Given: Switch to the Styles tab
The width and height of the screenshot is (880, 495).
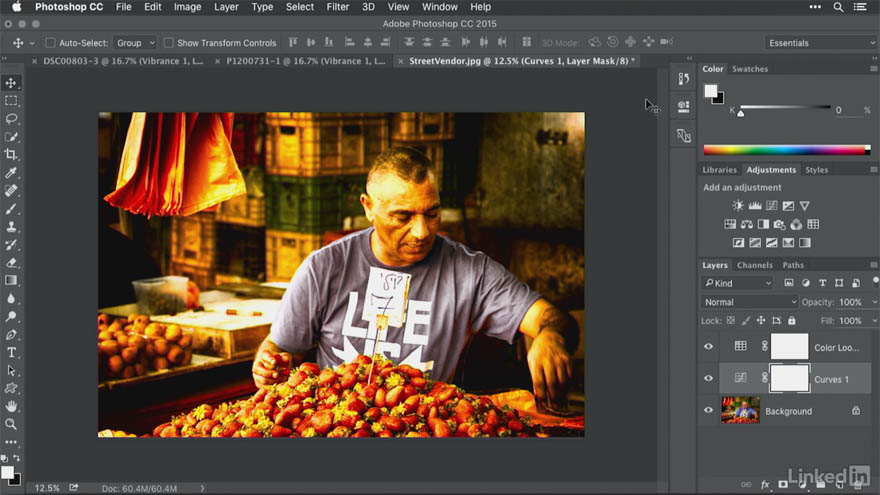Looking at the screenshot, I should click(817, 169).
